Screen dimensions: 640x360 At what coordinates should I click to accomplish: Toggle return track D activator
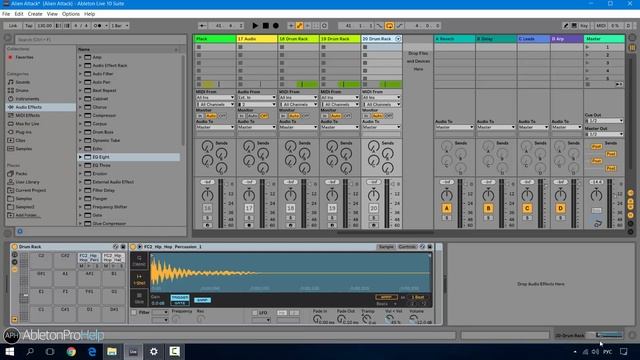point(560,209)
